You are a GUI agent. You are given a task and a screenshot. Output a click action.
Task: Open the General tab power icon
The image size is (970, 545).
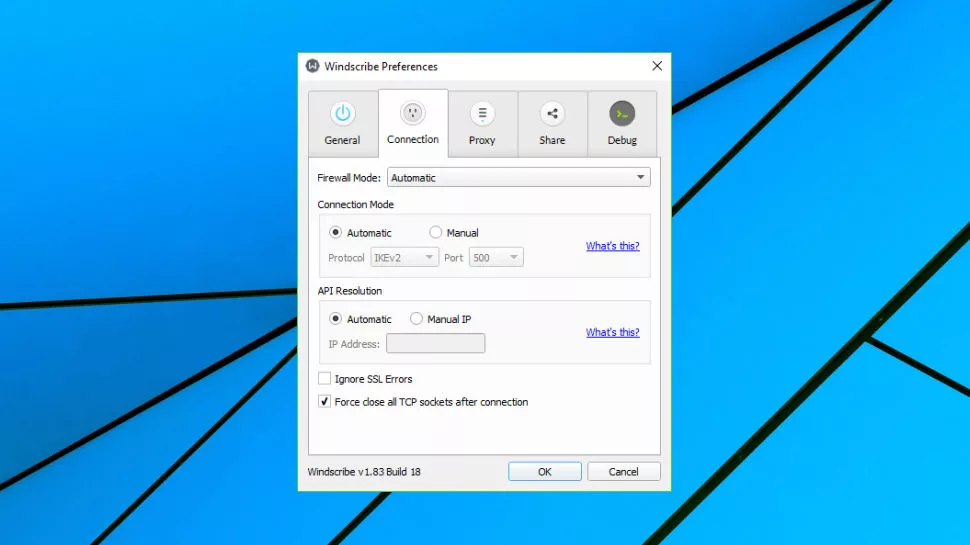point(342,114)
